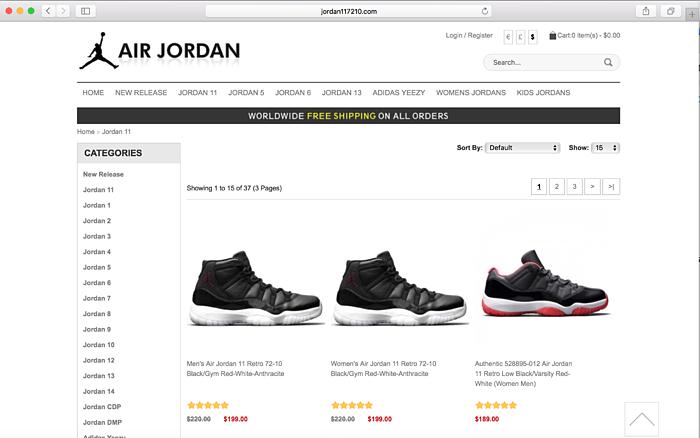Select Jordan 4 in categories list
700x438 pixels.
97,252
